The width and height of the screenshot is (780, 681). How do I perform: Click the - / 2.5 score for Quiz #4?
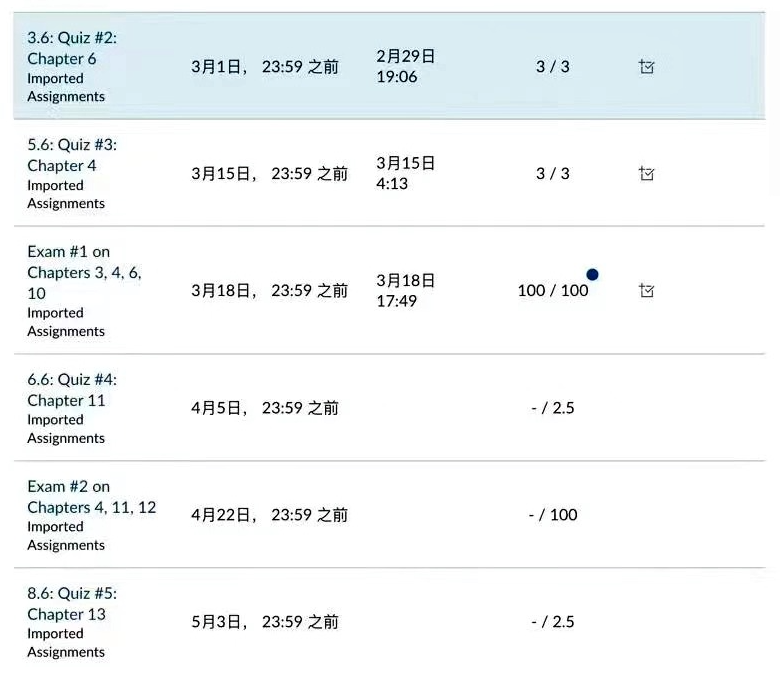pos(553,408)
